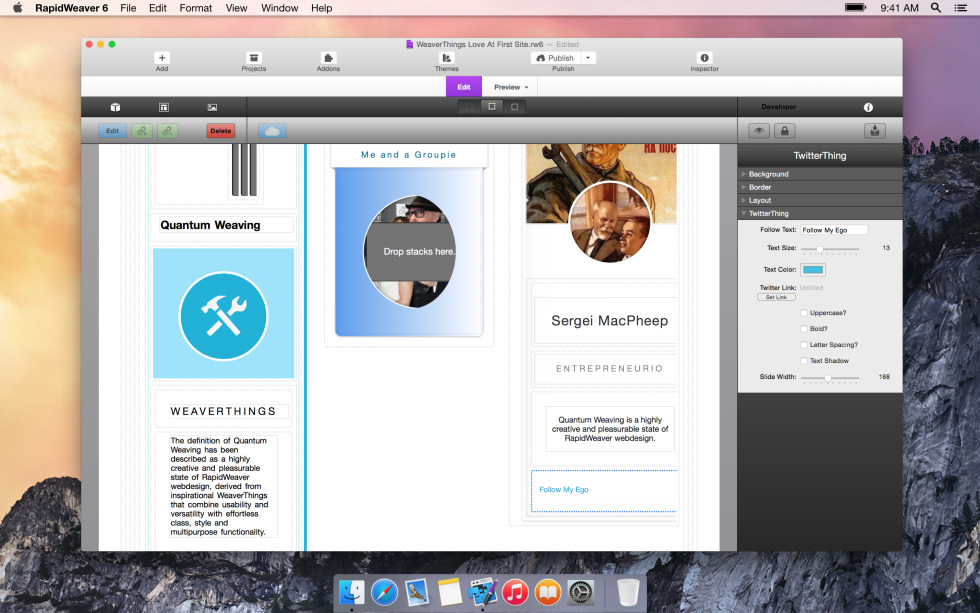Open iBooks icon in dock
The width and height of the screenshot is (980, 613).
[x=548, y=592]
